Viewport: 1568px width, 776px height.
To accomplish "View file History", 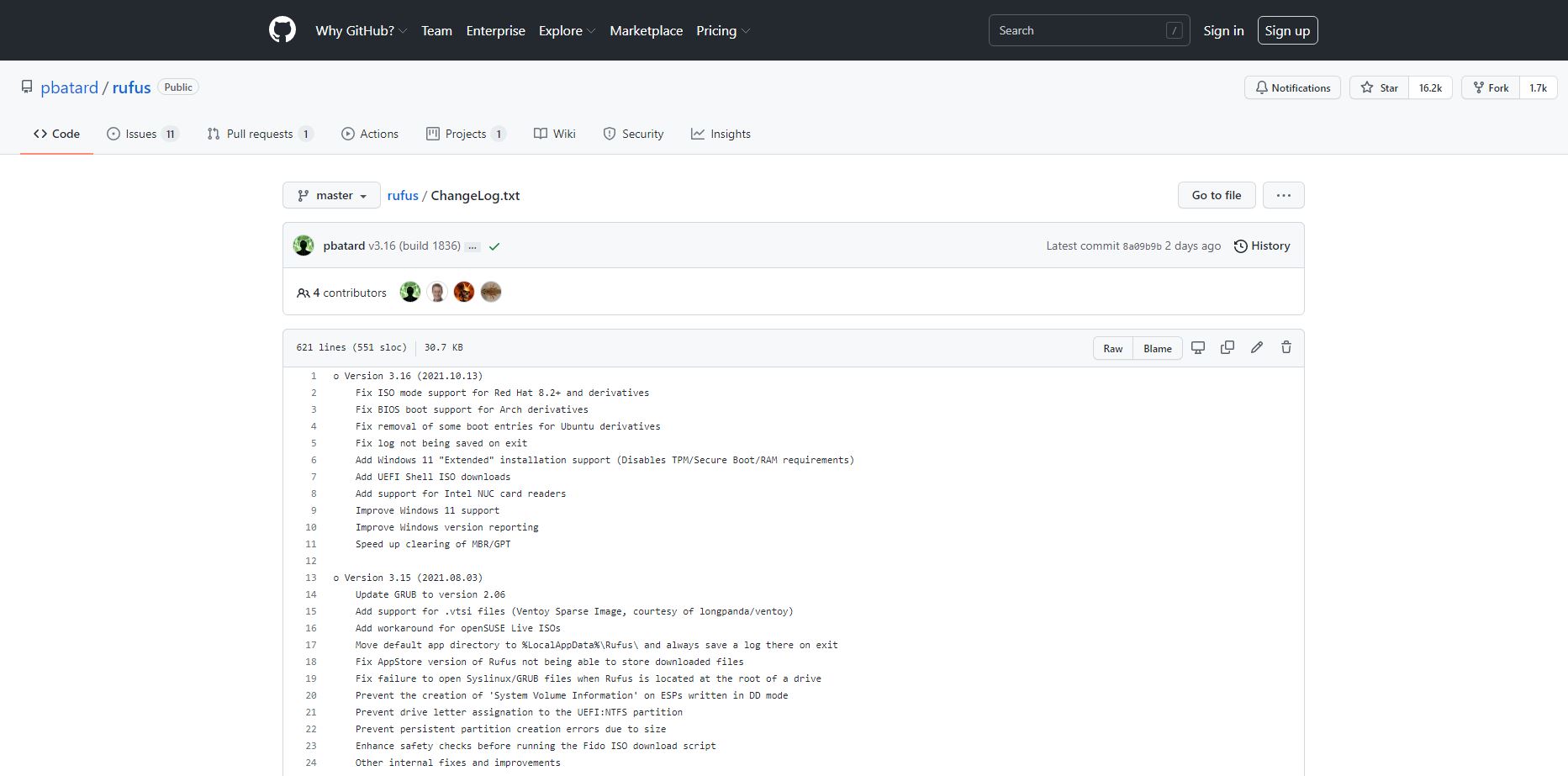I will (x=1262, y=245).
